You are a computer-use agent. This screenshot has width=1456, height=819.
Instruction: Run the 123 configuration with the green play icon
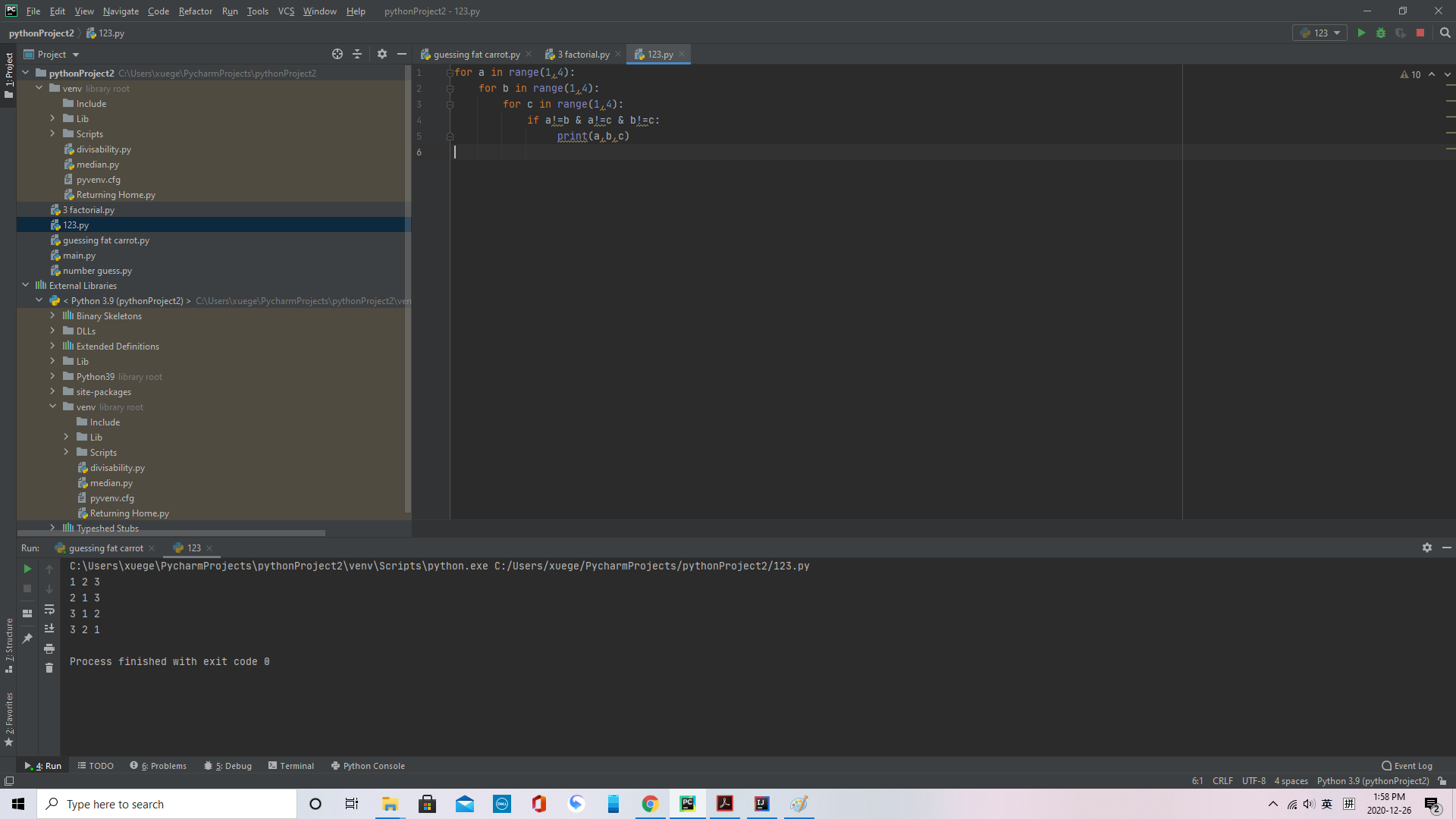[x=1361, y=33]
